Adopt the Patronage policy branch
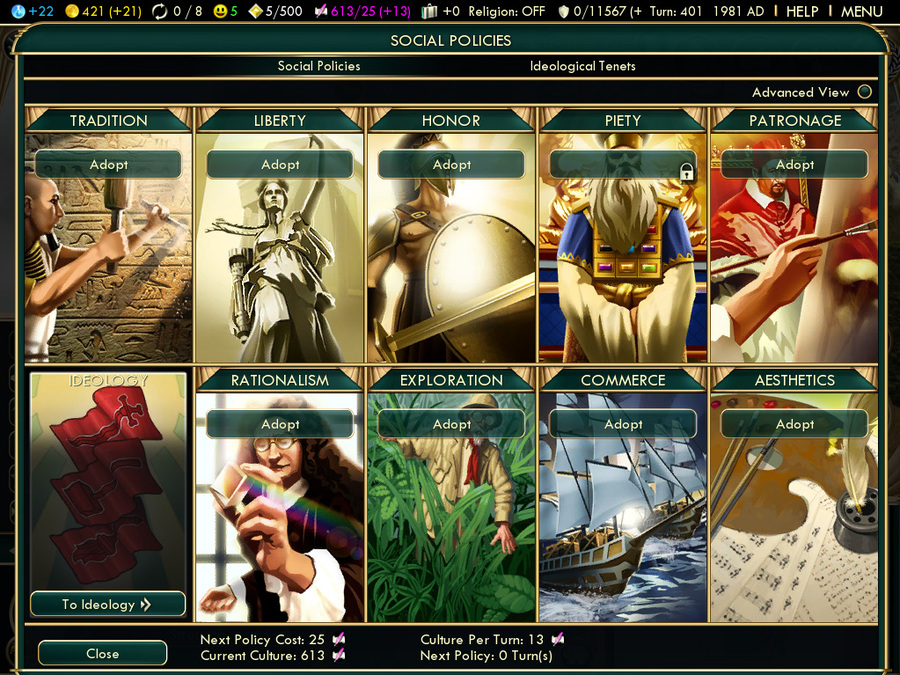The height and width of the screenshot is (675, 900). (794, 165)
